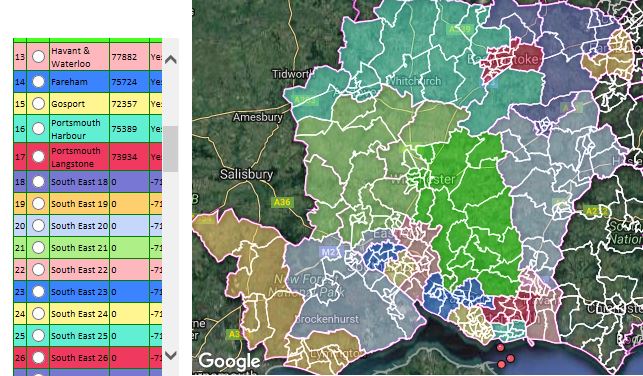The width and height of the screenshot is (643, 376).
Task: Select the Portsmouth Harbour radio button
Action: tap(38, 129)
